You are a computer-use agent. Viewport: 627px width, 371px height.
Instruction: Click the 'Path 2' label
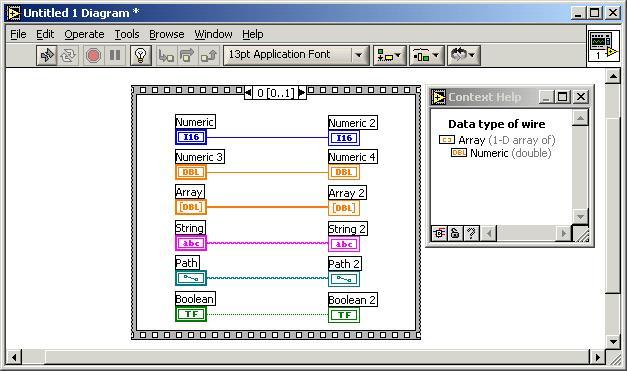tap(344, 264)
